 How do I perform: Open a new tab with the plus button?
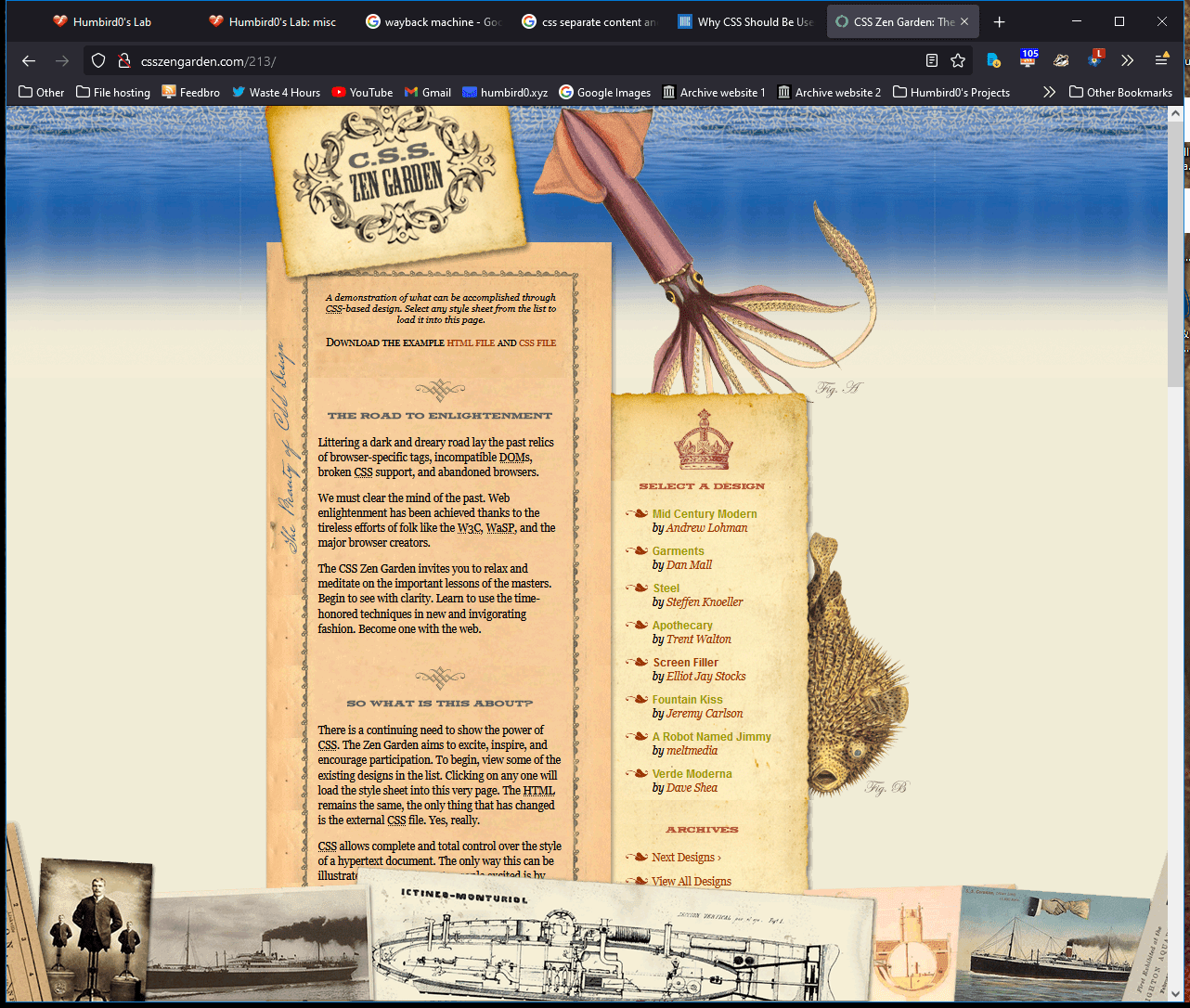[999, 21]
